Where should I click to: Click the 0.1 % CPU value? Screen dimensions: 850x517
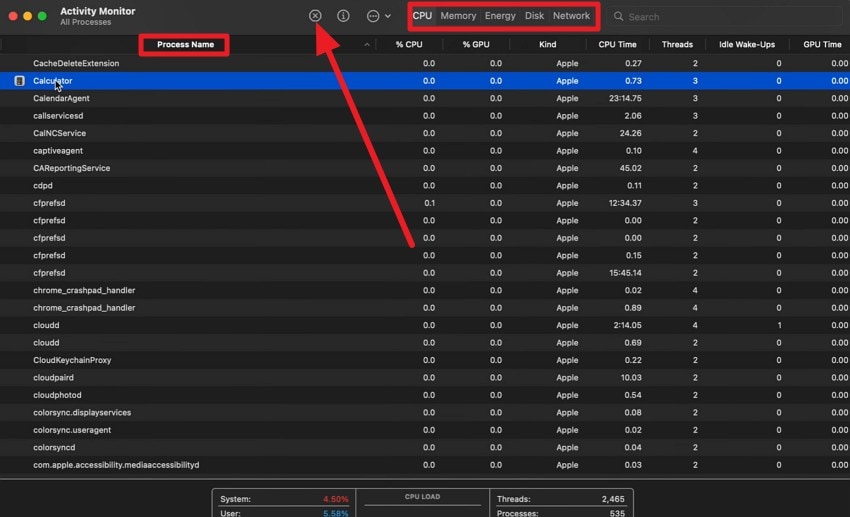coord(429,203)
